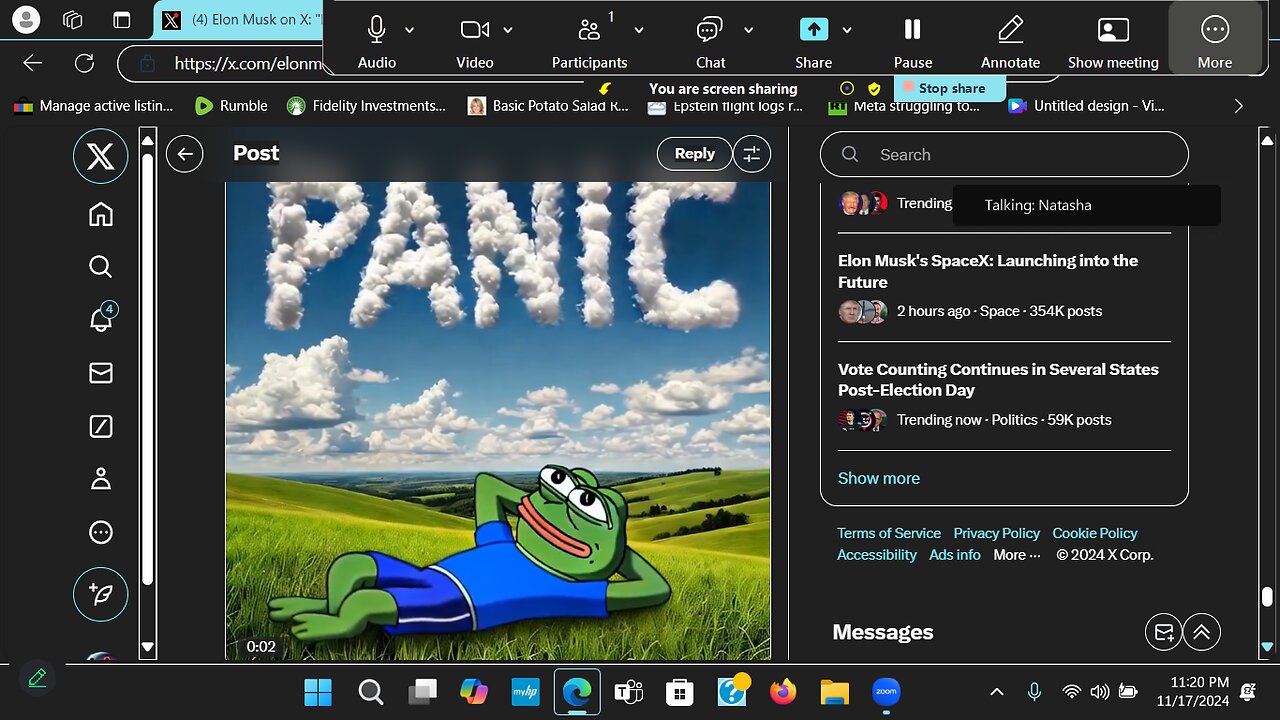Viewport: 1280px width, 720px height.
Task: Open Home in X sidebar
Action: tap(100, 214)
